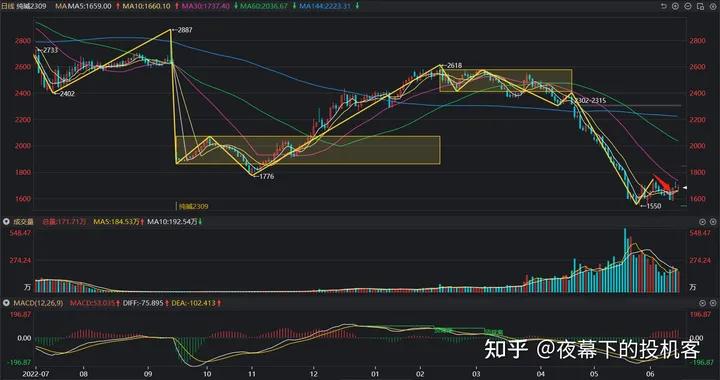720x380 pixels.
Task: Click the 1550 low price label
Action: click(x=652, y=206)
